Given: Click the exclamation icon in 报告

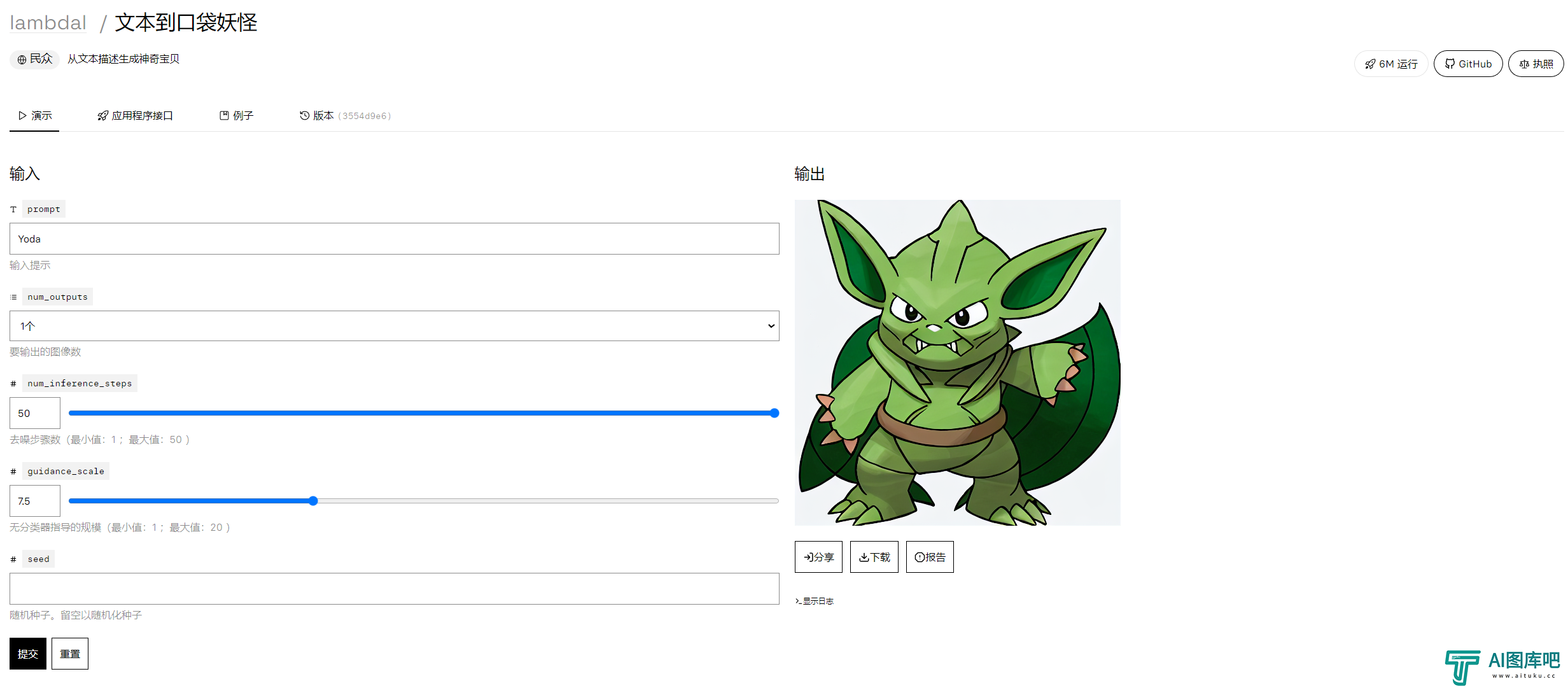Looking at the screenshot, I should 920,557.
